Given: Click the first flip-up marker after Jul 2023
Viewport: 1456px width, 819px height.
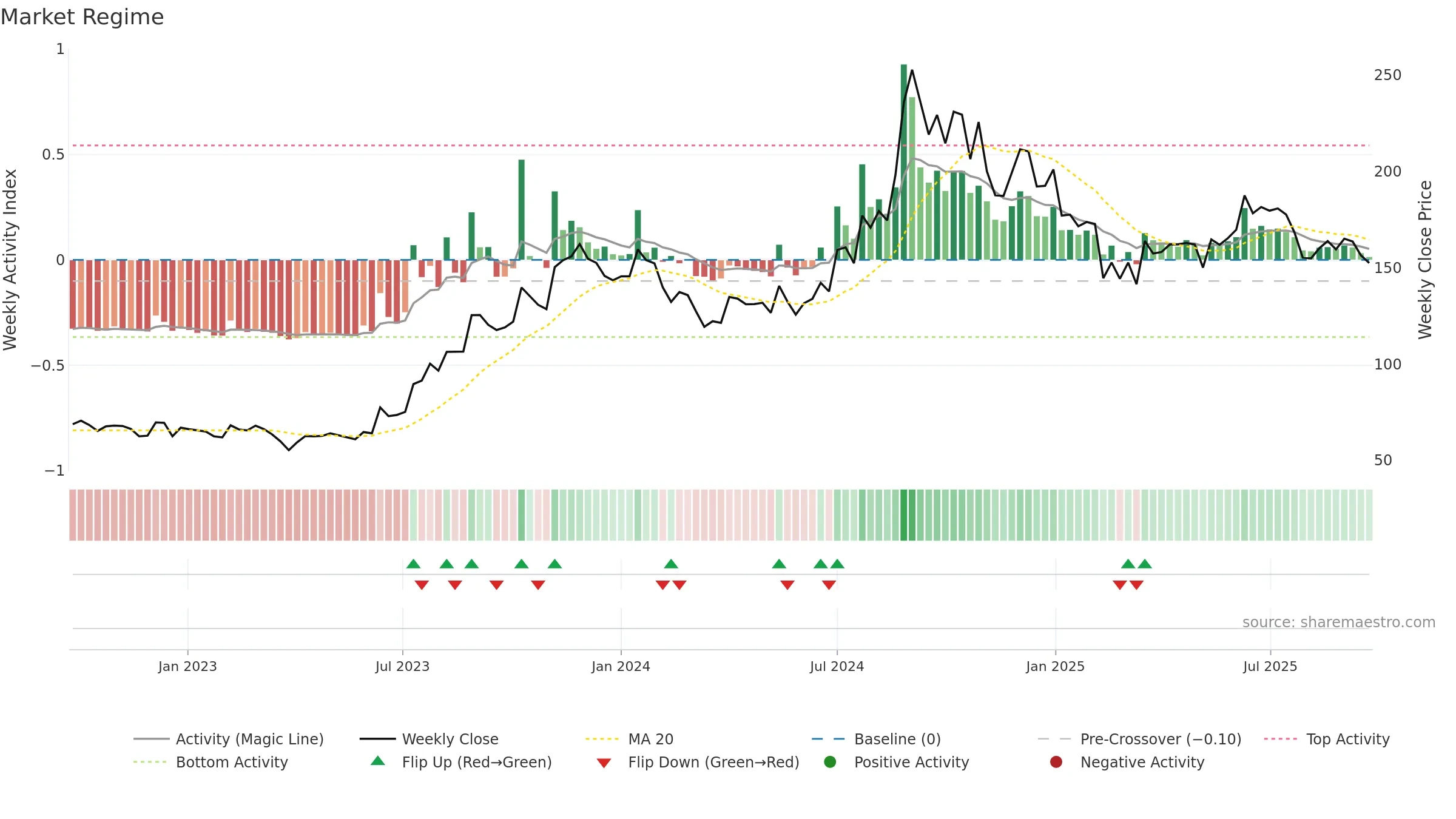Looking at the screenshot, I should [x=413, y=564].
